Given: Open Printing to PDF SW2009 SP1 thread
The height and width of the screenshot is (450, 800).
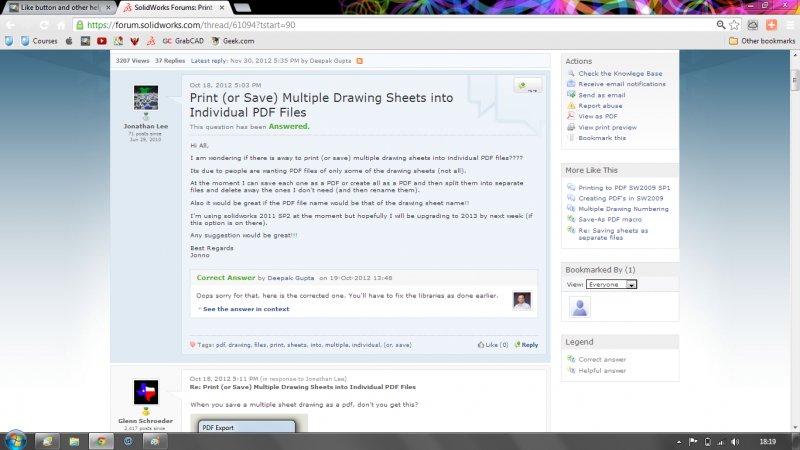Looking at the screenshot, I should pos(624,188).
